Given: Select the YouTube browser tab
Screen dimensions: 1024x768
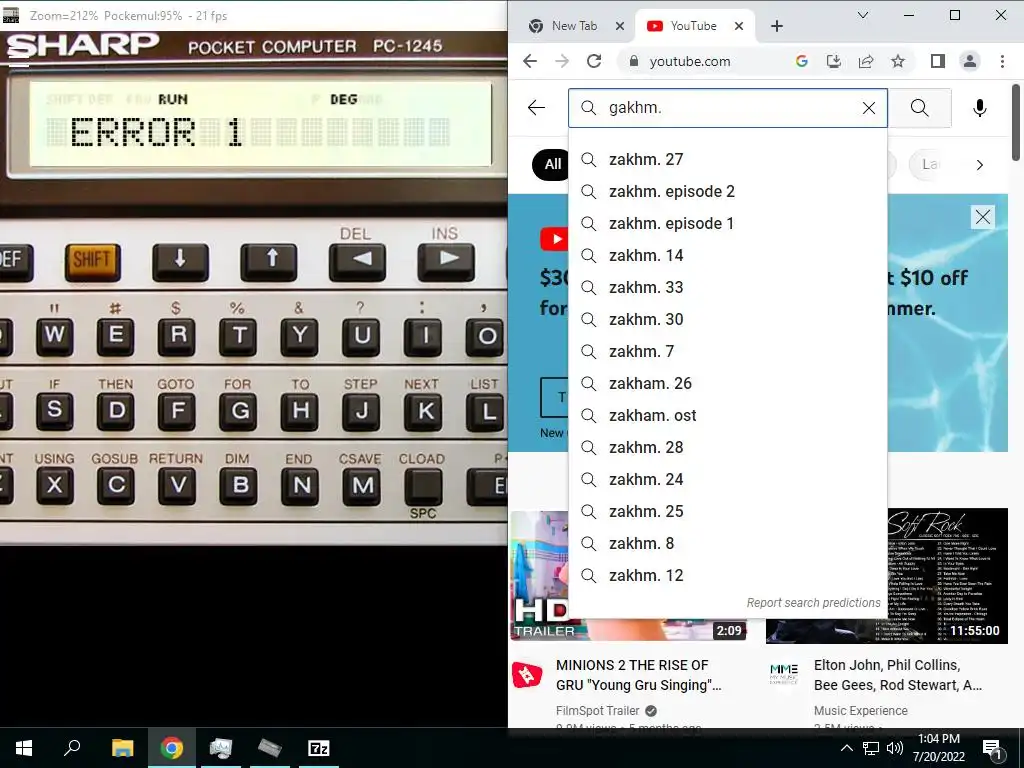Looking at the screenshot, I should (x=694, y=26).
